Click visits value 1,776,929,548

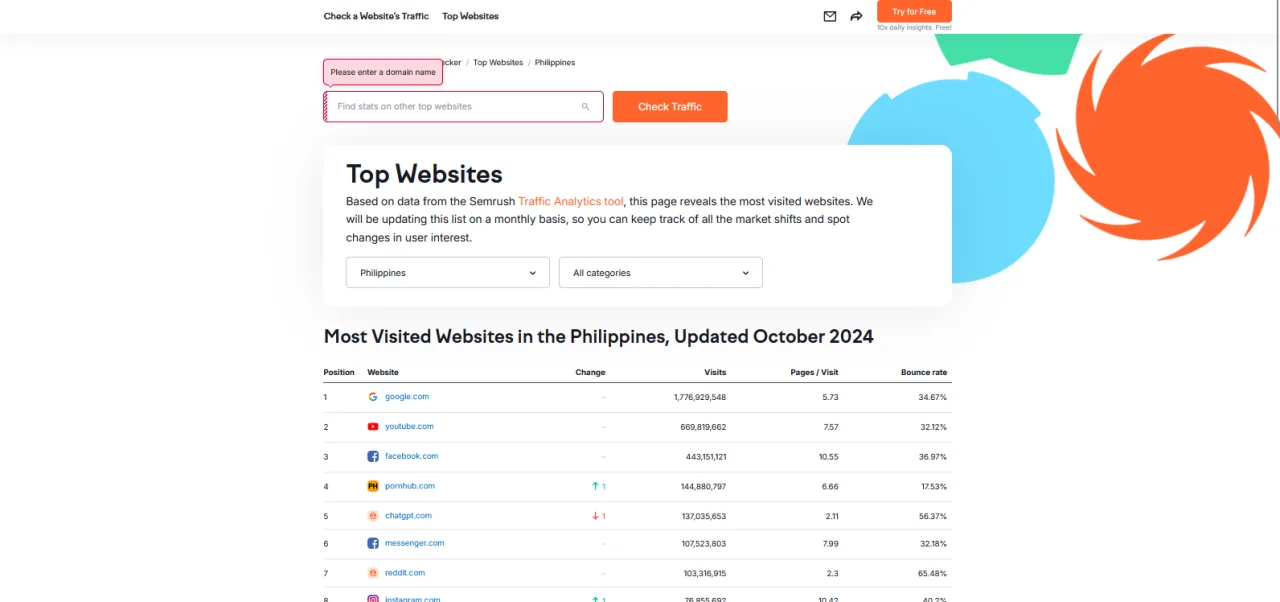point(700,397)
